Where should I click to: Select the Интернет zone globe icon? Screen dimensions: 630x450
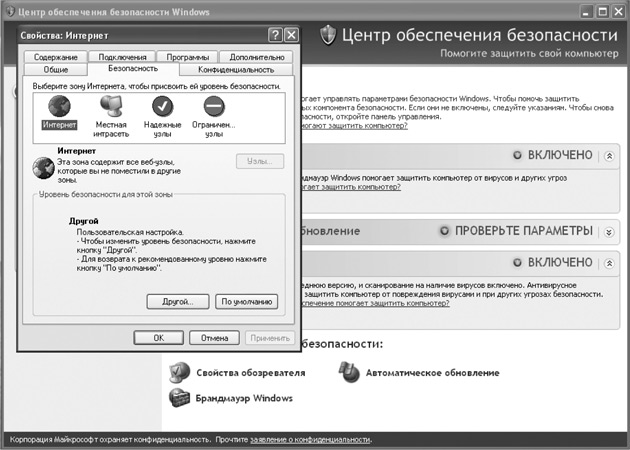[59, 106]
